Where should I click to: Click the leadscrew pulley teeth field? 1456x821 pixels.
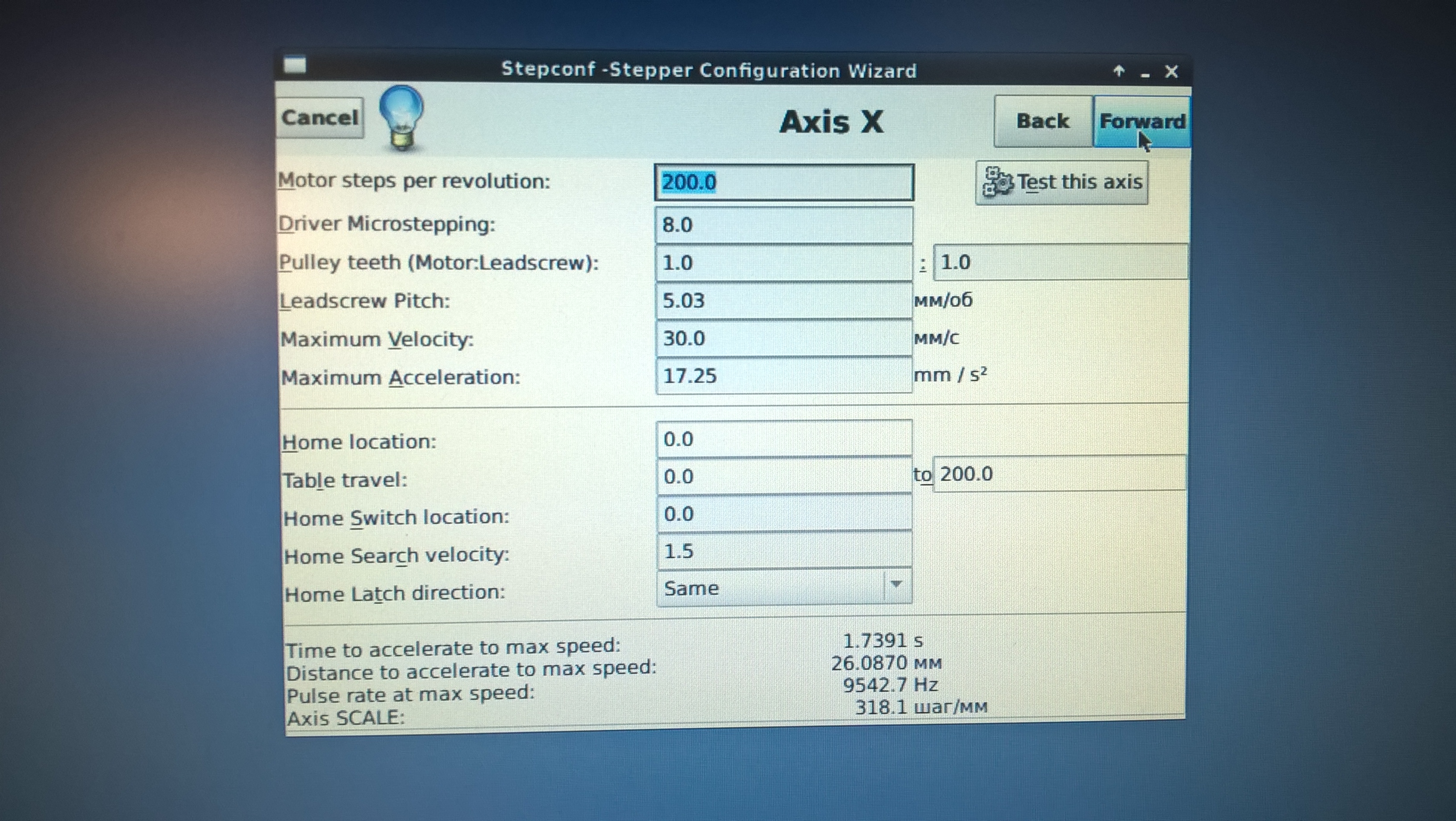[1059, 262]
